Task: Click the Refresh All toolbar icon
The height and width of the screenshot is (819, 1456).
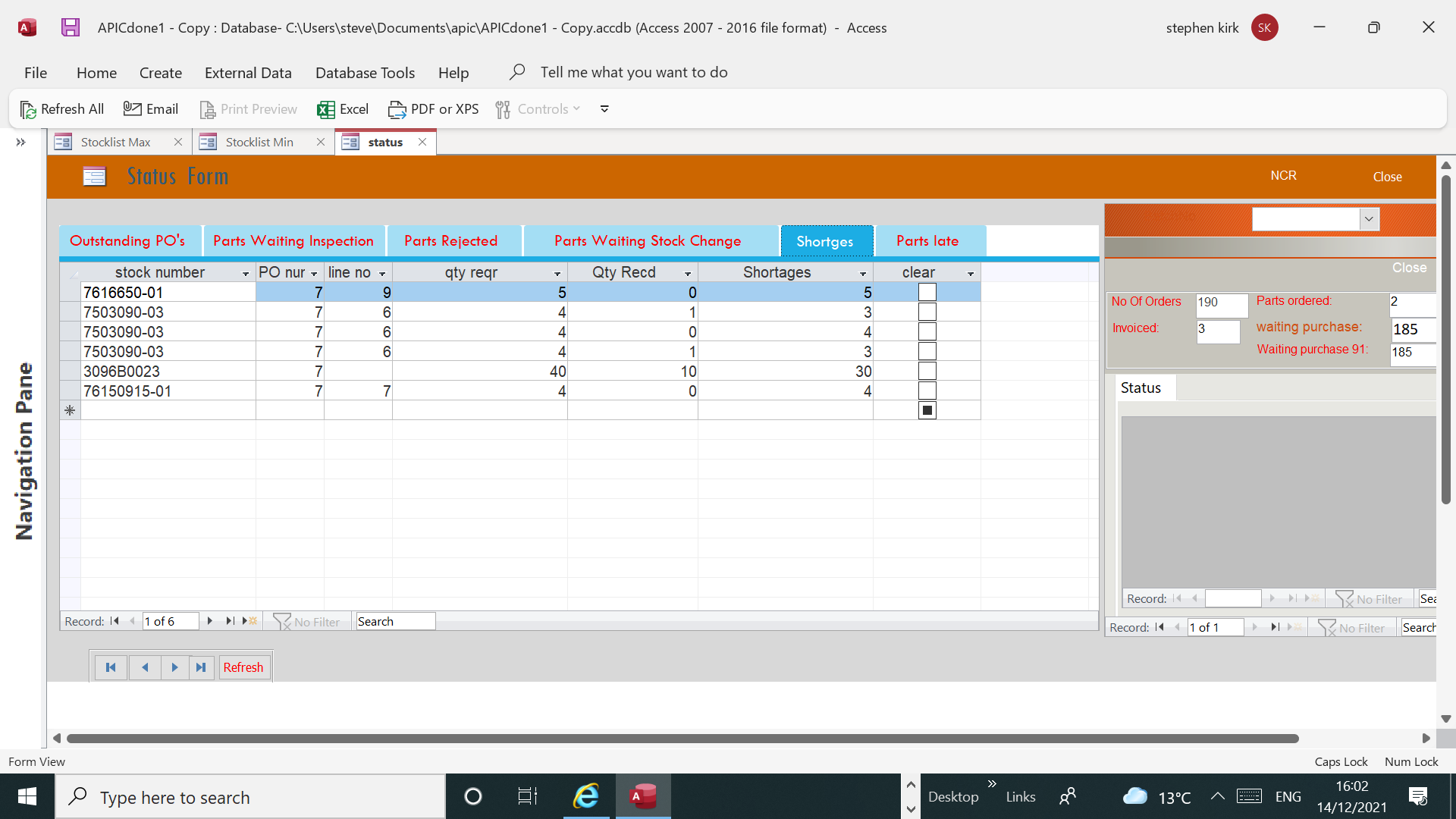Action: pos(61,109)
